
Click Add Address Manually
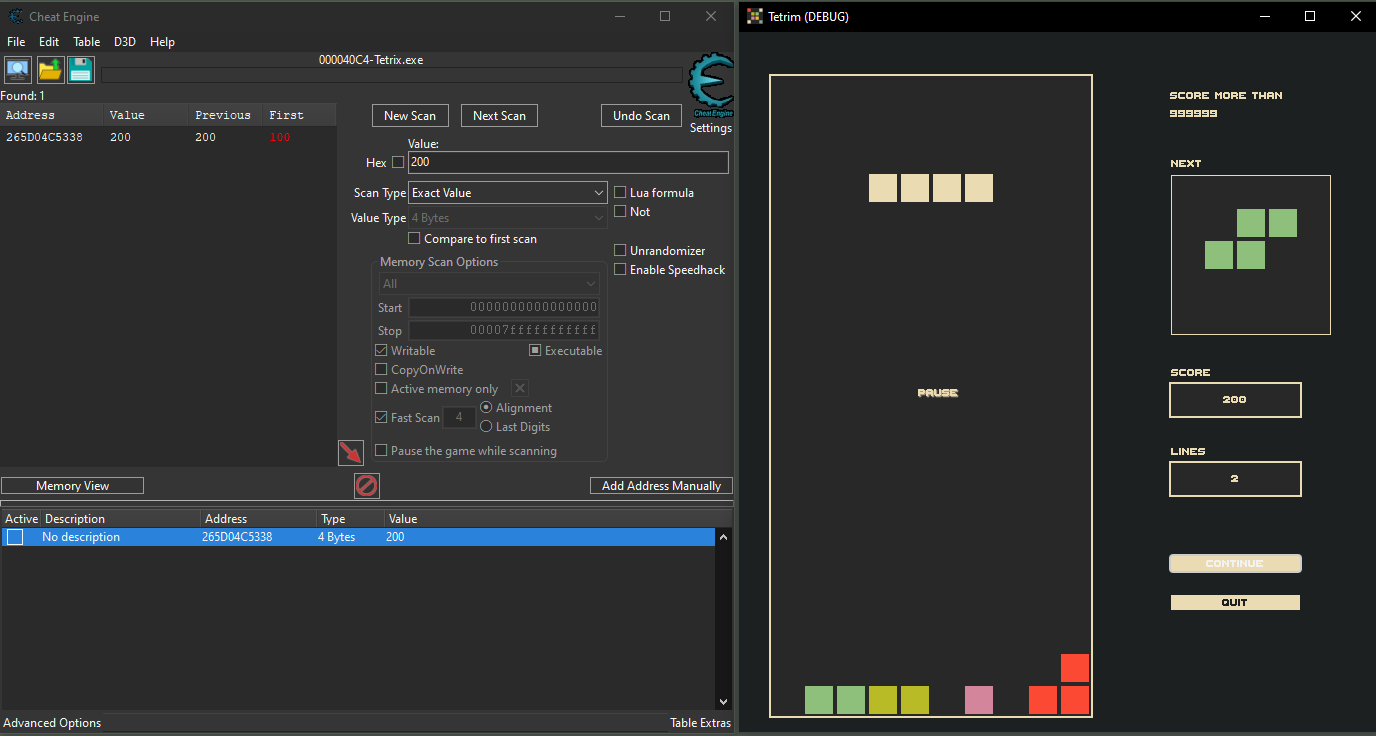661,486
